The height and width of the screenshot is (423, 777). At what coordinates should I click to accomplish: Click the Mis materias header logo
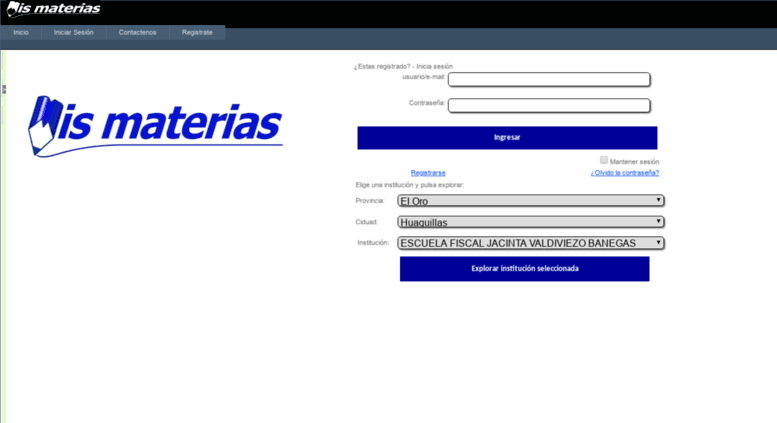[x=53, y=9]
